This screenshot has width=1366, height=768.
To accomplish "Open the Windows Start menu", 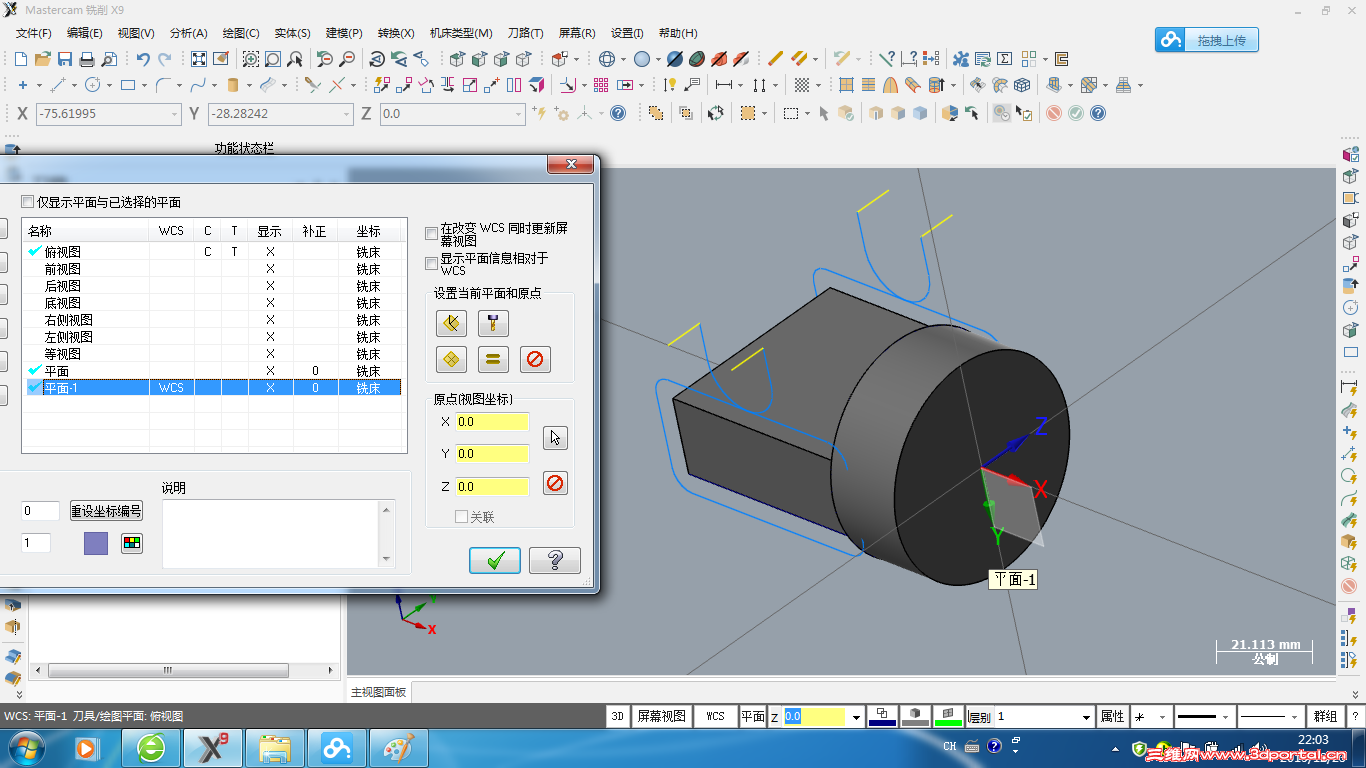I will point(24,748).
